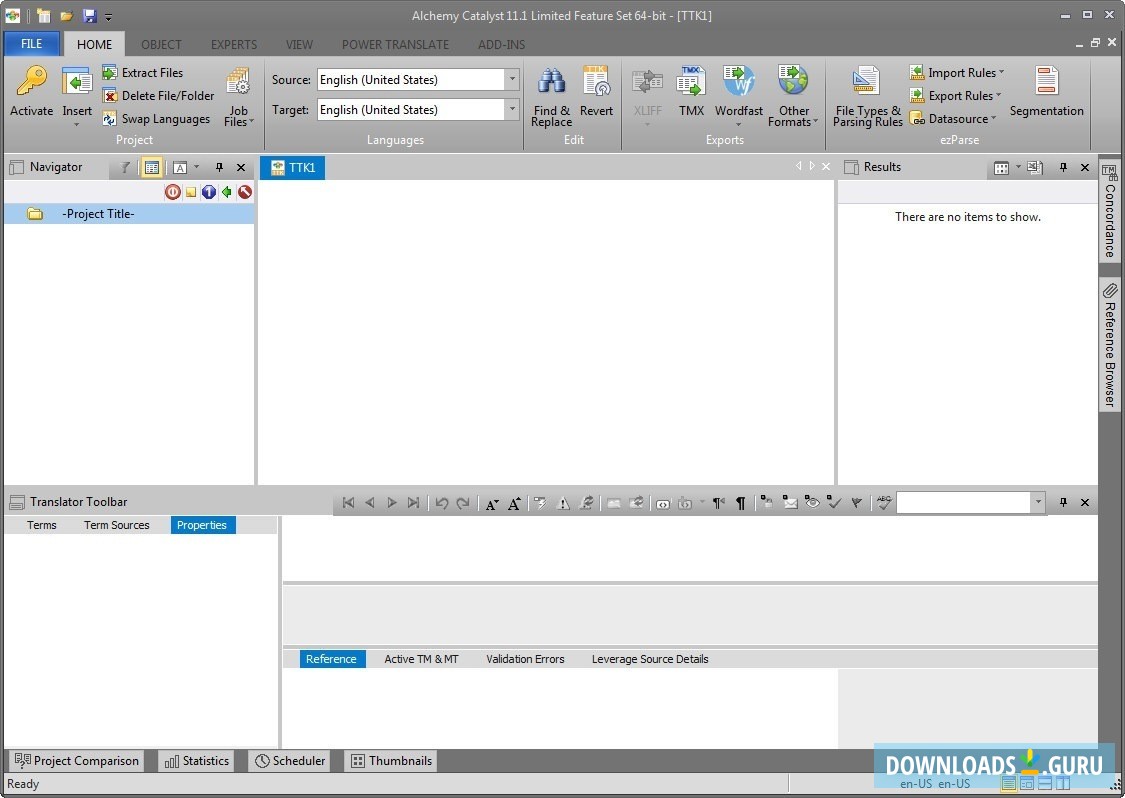1125x798 pixels.
Task: Click the red power status icon in Navigator
Action: 173,192
